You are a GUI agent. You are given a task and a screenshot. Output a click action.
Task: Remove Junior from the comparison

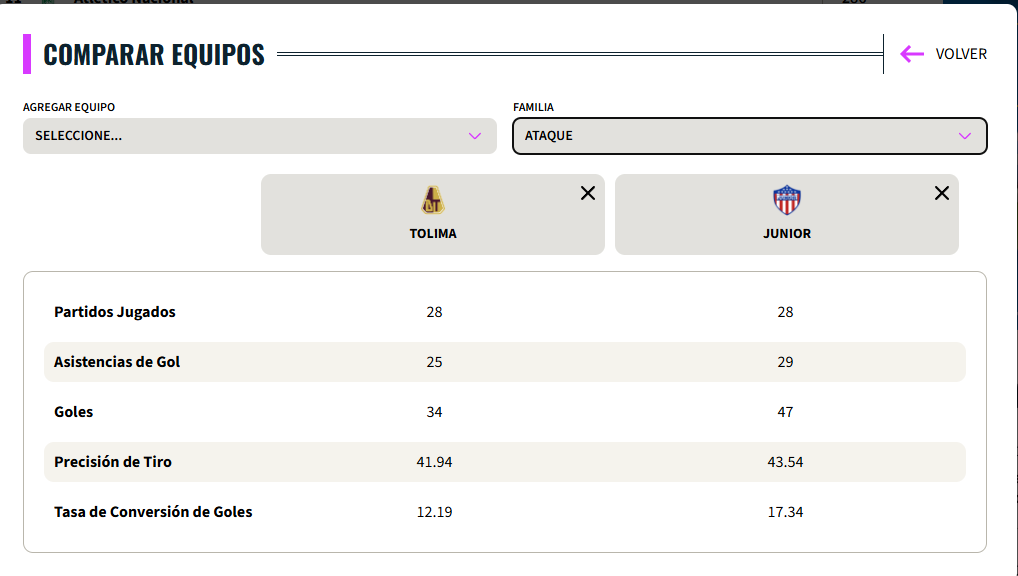pos(942,193)
